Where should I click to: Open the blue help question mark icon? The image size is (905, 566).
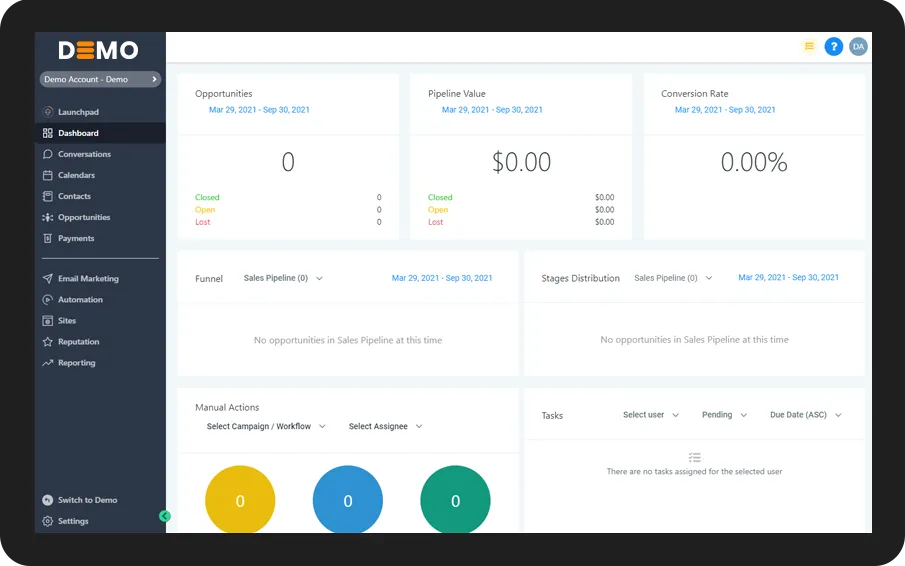(833, 46)
